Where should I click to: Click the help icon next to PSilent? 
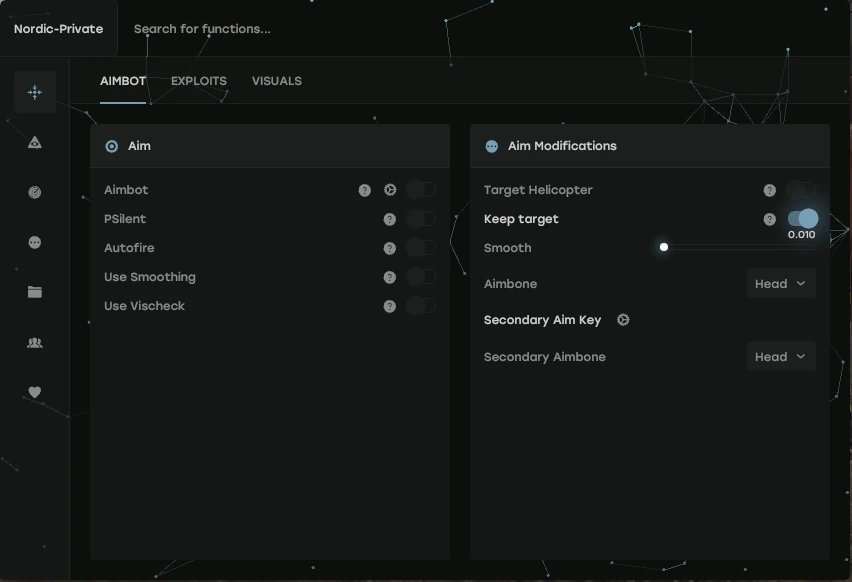390,219
